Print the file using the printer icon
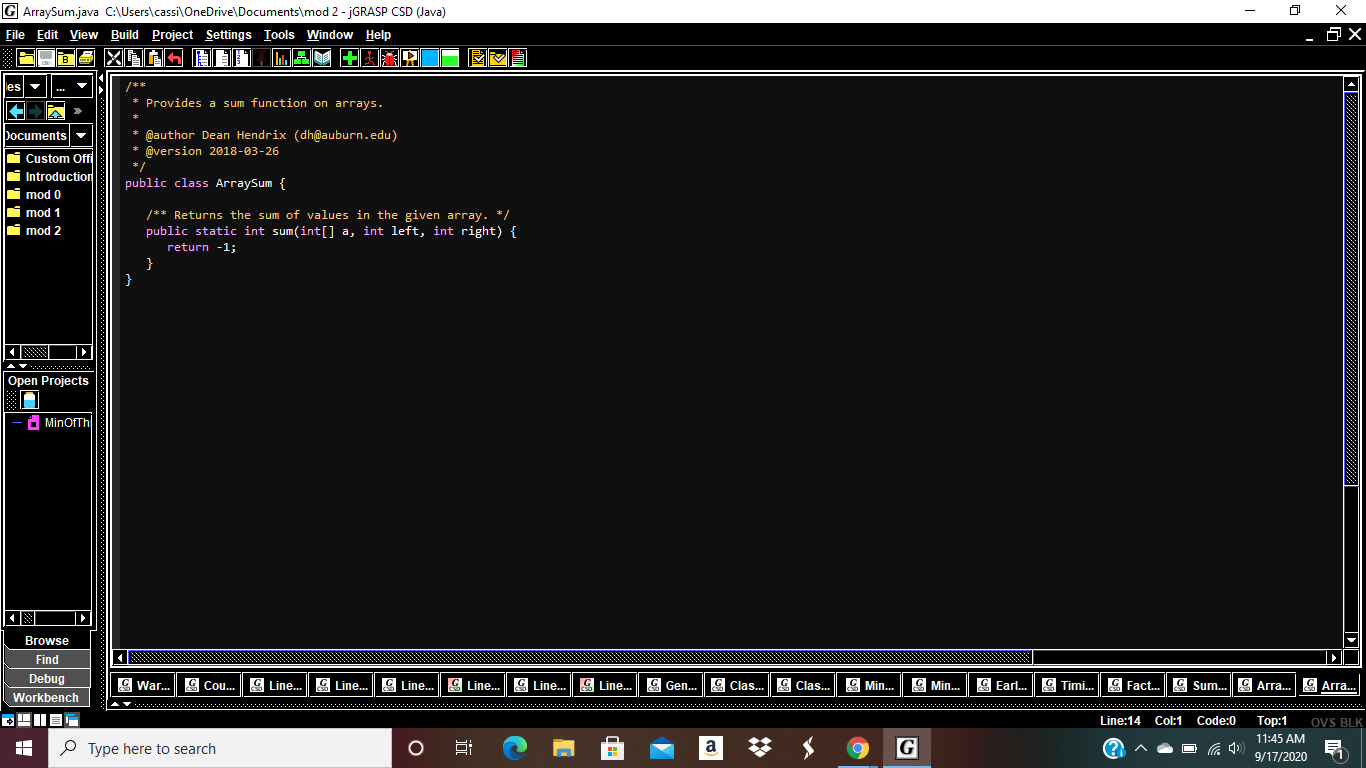Screen dimensions: 1366x768 85,57
